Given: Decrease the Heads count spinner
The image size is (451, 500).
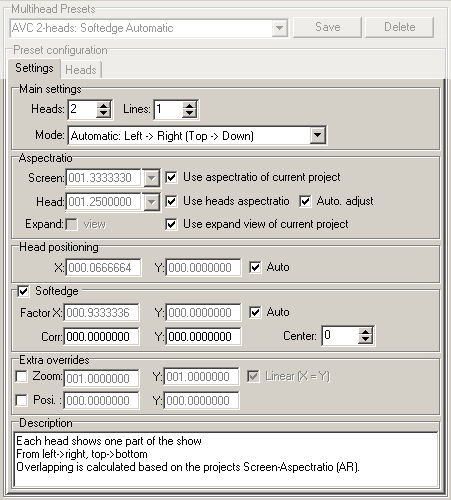Looking at the screenshot, I should click(103, 113).
